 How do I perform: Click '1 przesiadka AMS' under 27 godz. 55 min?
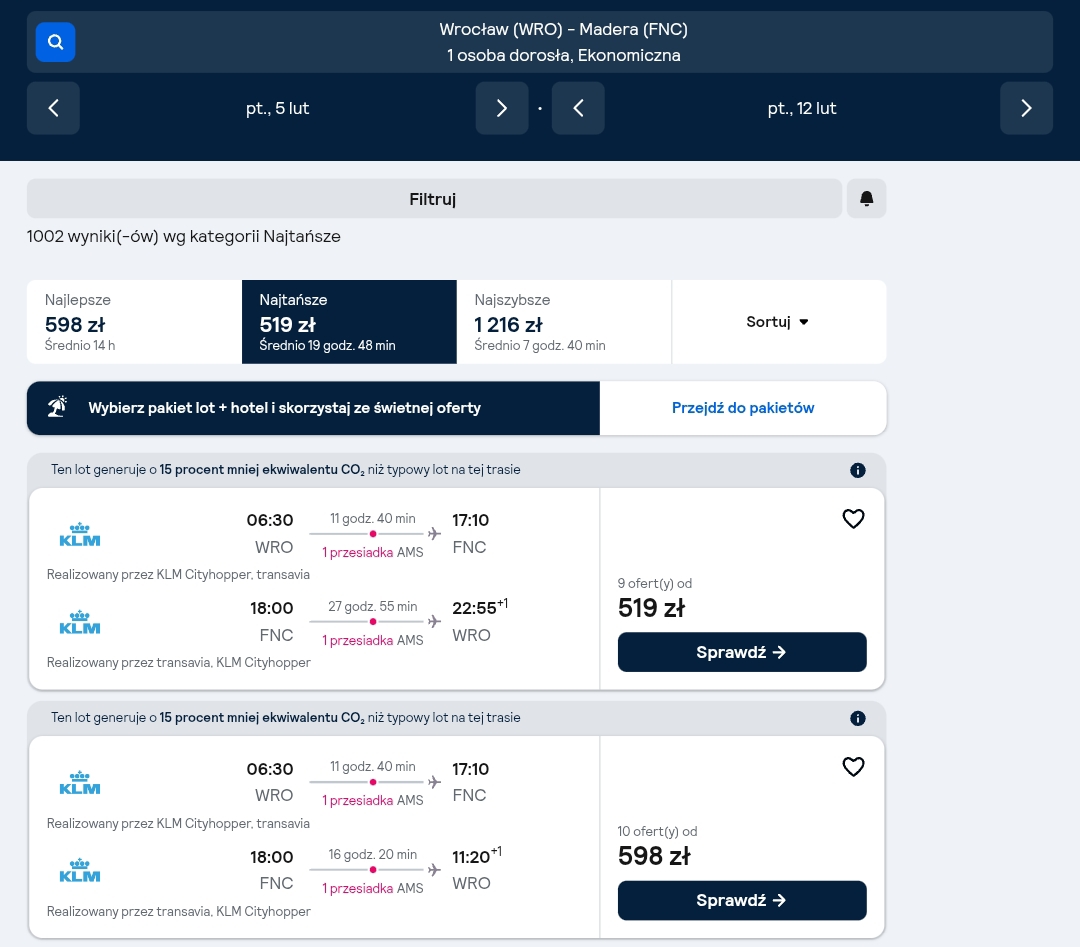click(x=373, y=641)
